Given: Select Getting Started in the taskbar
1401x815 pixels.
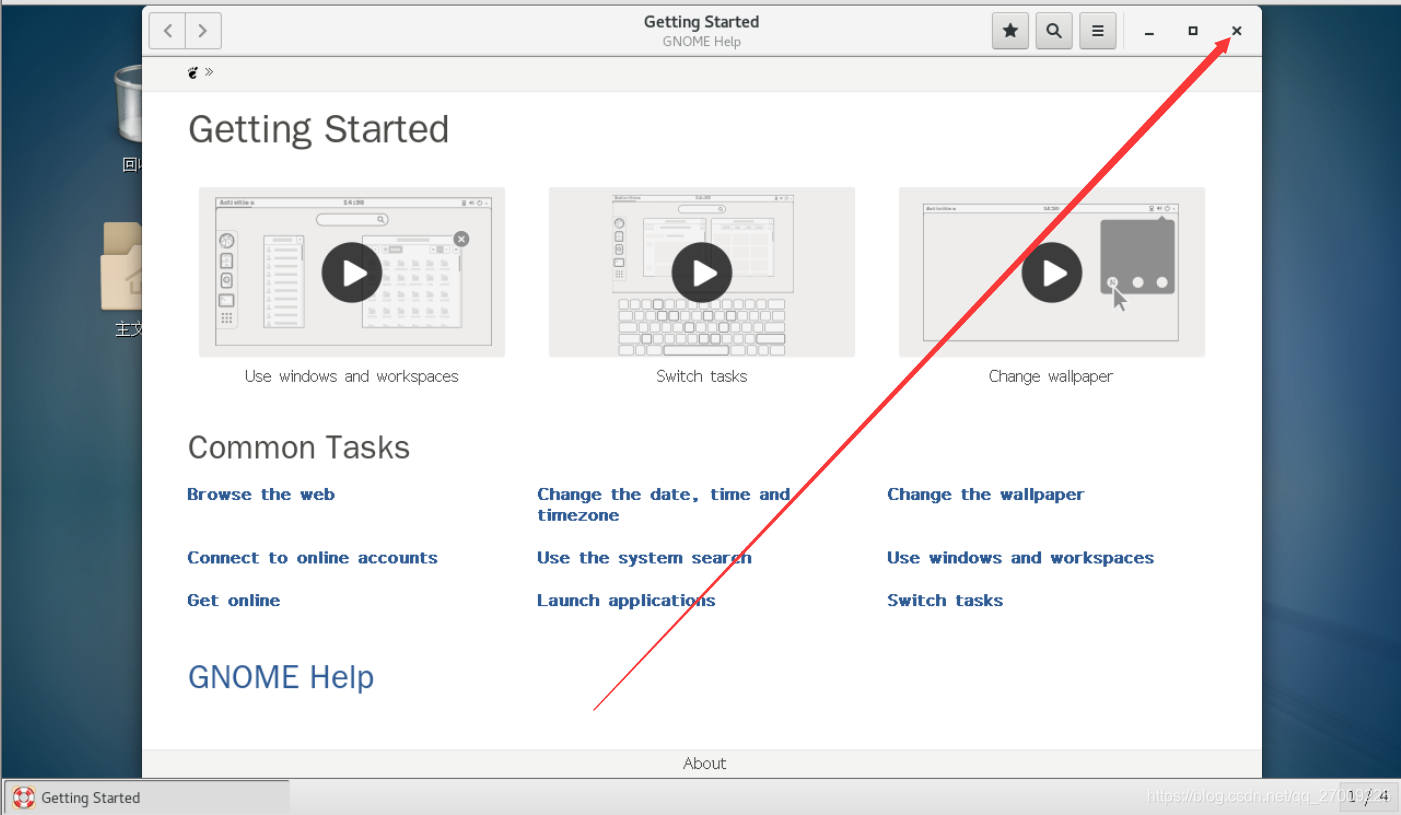Looking at the screenshot, I should click(147, 797).
